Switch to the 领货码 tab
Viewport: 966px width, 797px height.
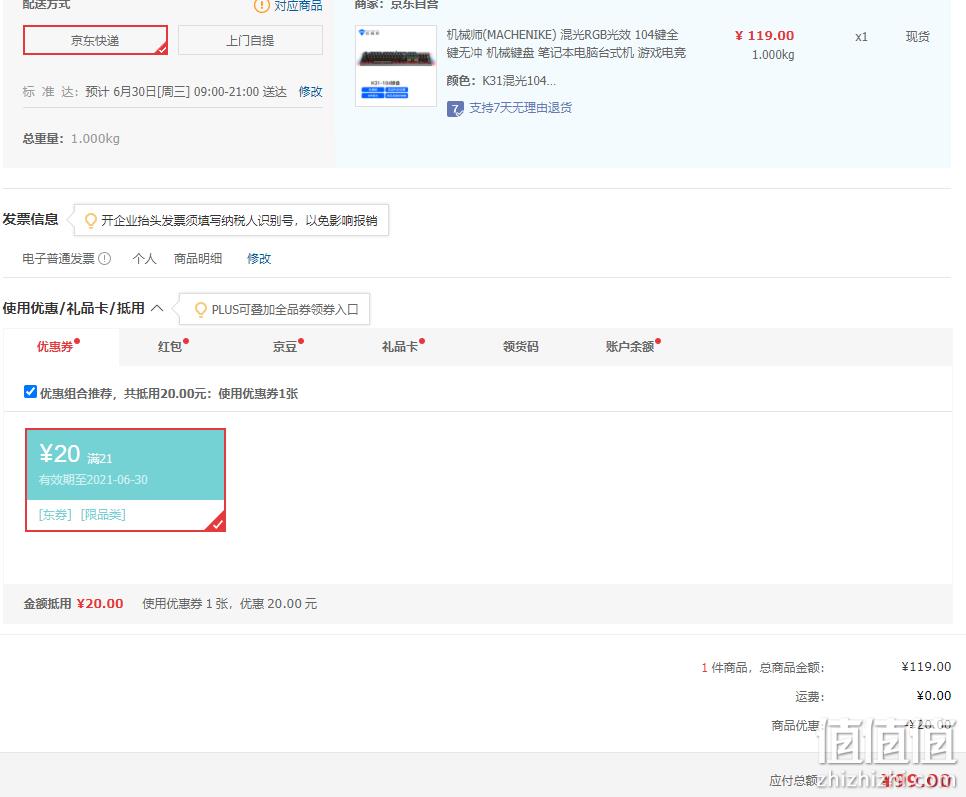[x=521, y=347]
